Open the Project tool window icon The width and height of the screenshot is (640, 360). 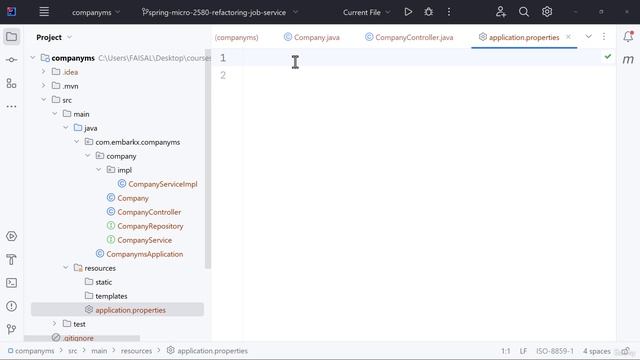tap(11, 37)
